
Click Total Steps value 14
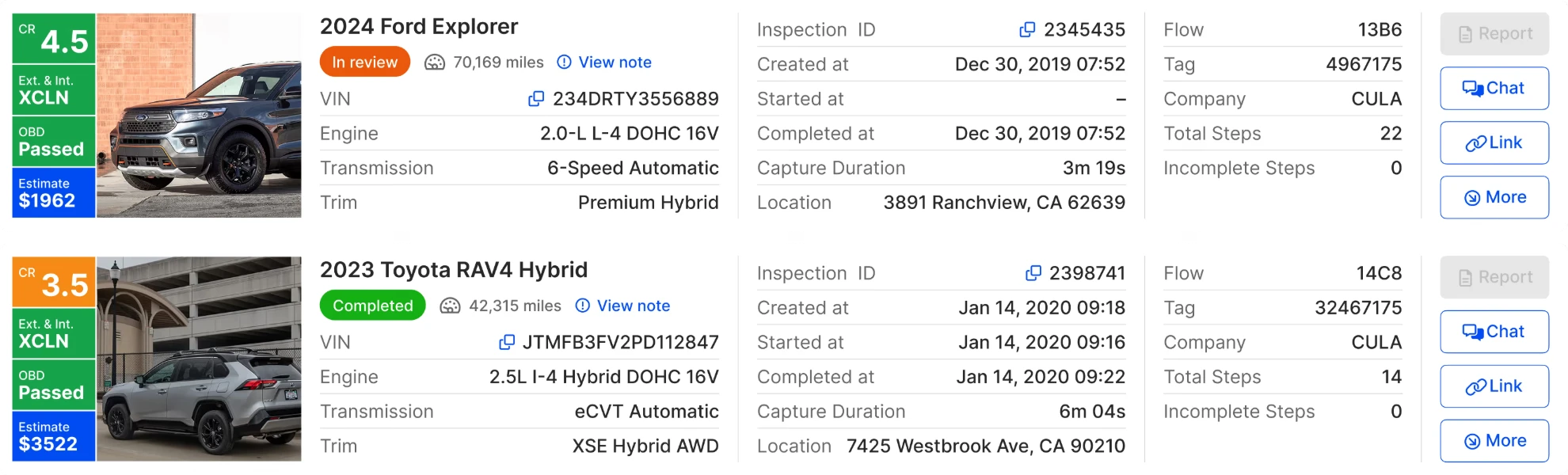point(1391,377)
